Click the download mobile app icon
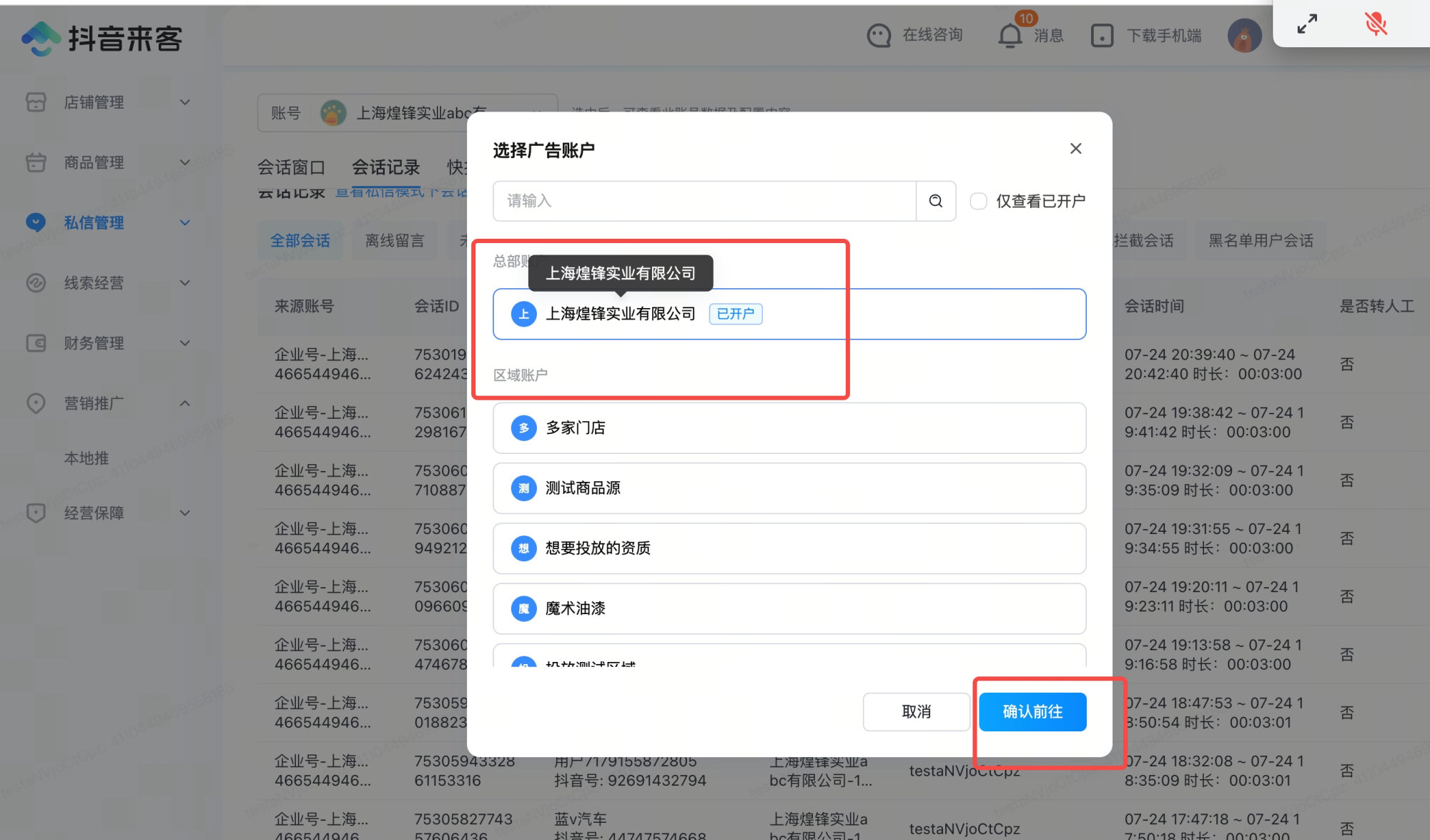The height and width of the screenshot is (840, 1430). point(1102,35)
